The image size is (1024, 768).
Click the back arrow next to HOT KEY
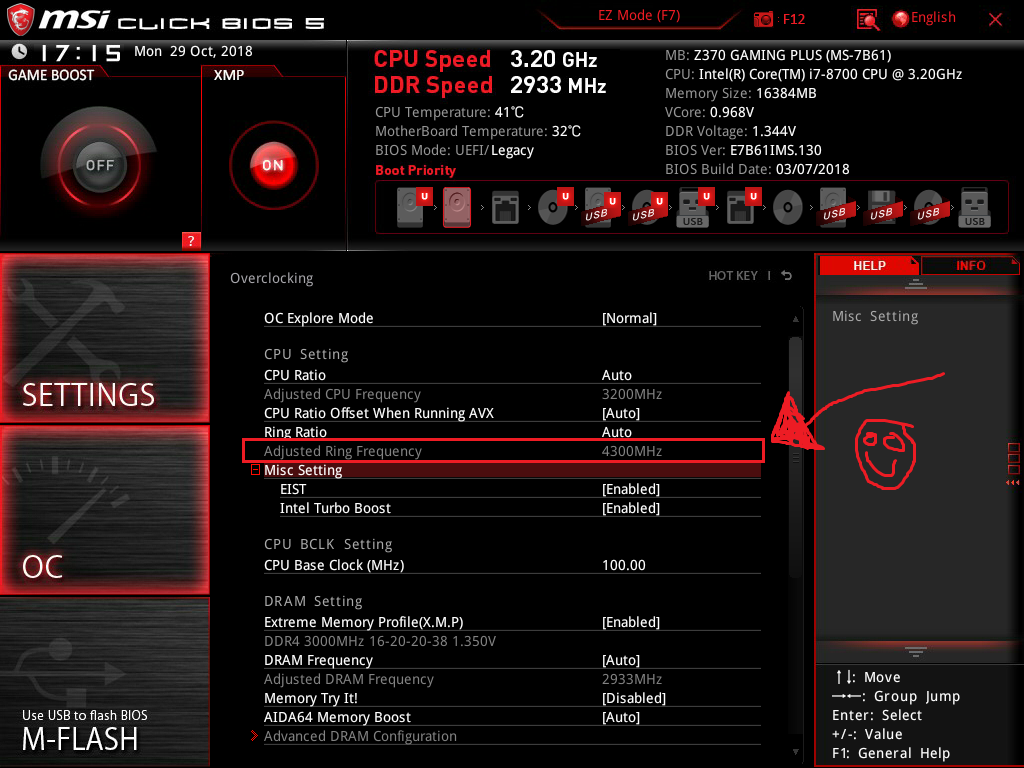coord(787,276)
